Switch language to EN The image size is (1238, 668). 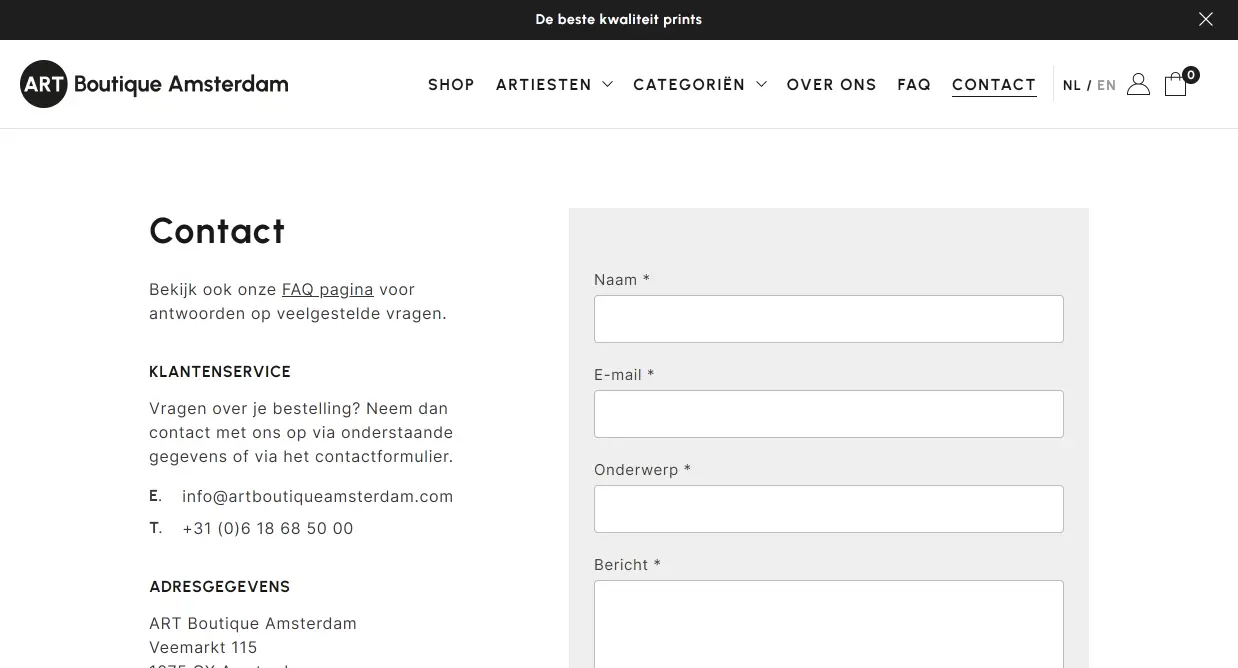tap(1106, 85)
